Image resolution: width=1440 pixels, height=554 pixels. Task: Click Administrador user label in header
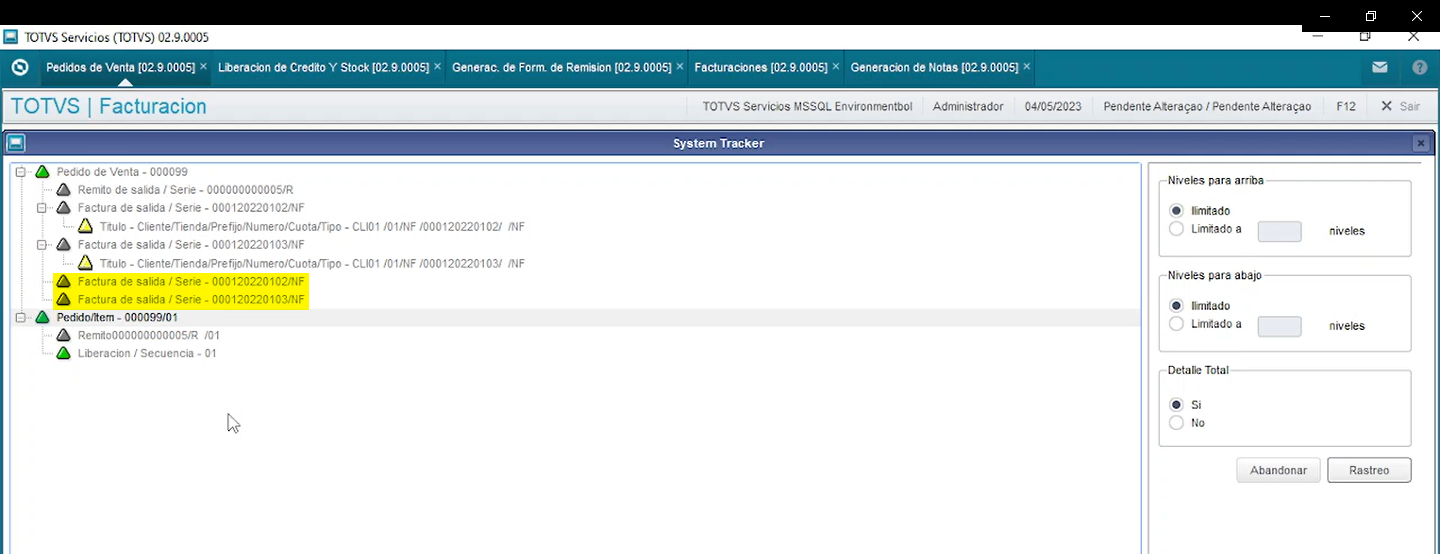point(968,106)
